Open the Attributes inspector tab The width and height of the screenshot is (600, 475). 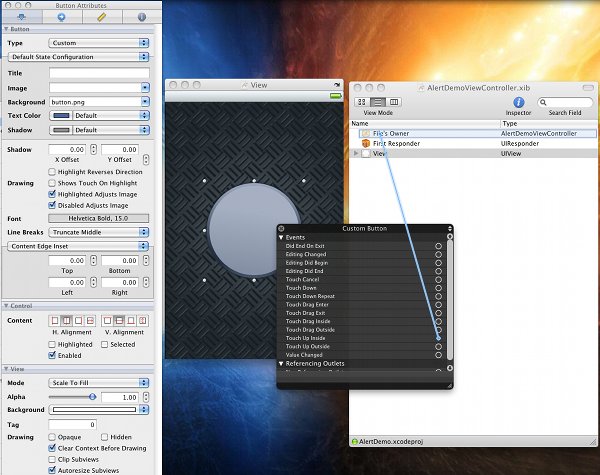point(21,17)
